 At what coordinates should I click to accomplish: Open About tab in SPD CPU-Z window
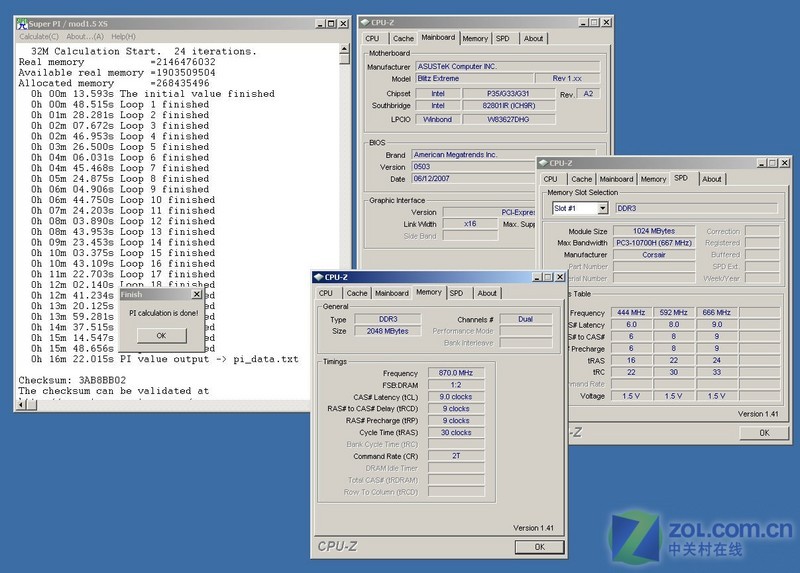pyautogui.click(x=712, y=179)
